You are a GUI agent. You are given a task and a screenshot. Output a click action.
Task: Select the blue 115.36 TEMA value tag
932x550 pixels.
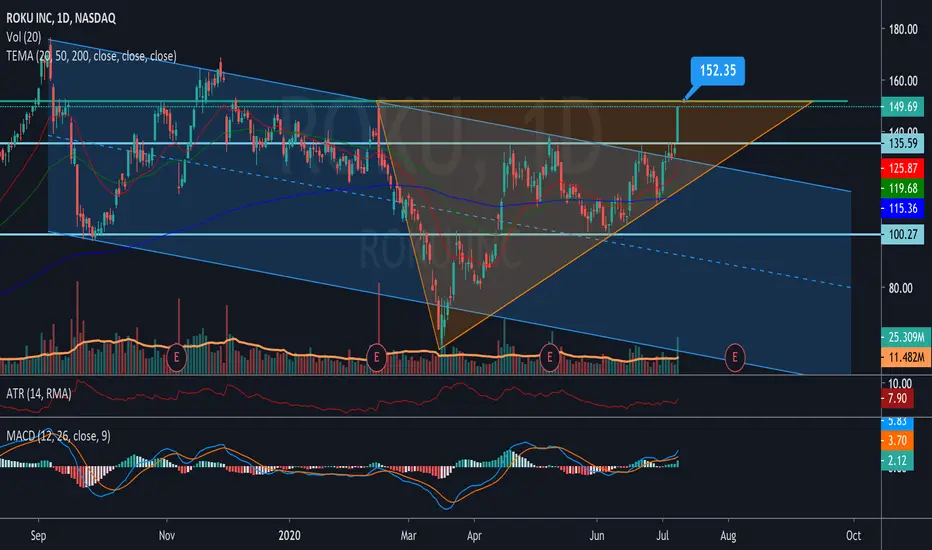coord(902,209)
